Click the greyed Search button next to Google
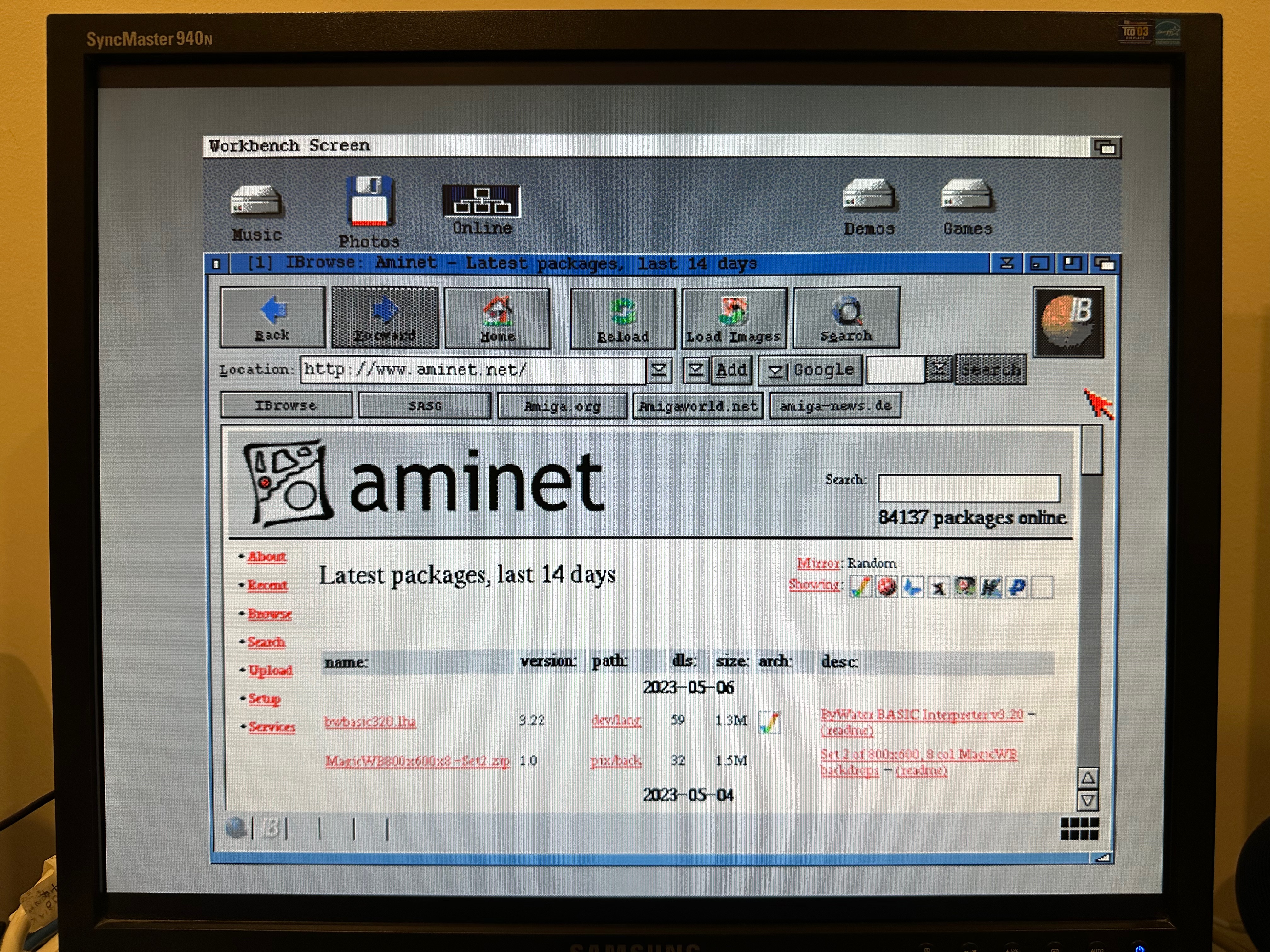The width and height of the screenshot is (1270, 952). [x=991, y=370]
